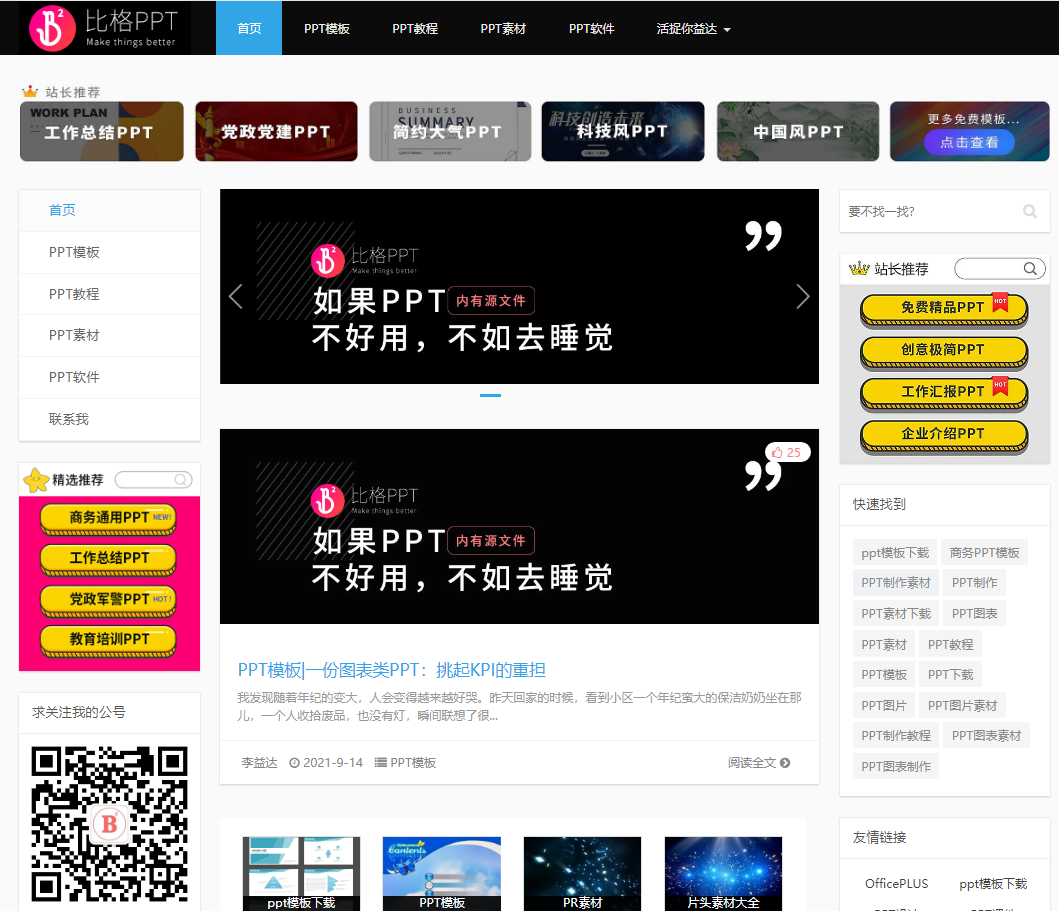The width and height of the screenshot is (1059, 911).
Task: Expand 阅读全文 via its arrow icon
Action: (786, 761)
